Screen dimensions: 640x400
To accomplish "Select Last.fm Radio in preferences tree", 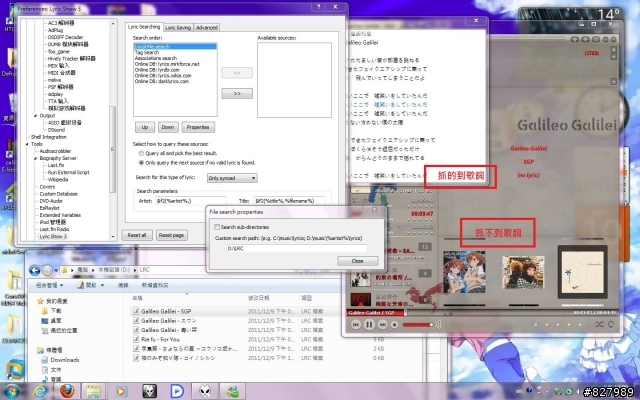I will pos(54,229).
